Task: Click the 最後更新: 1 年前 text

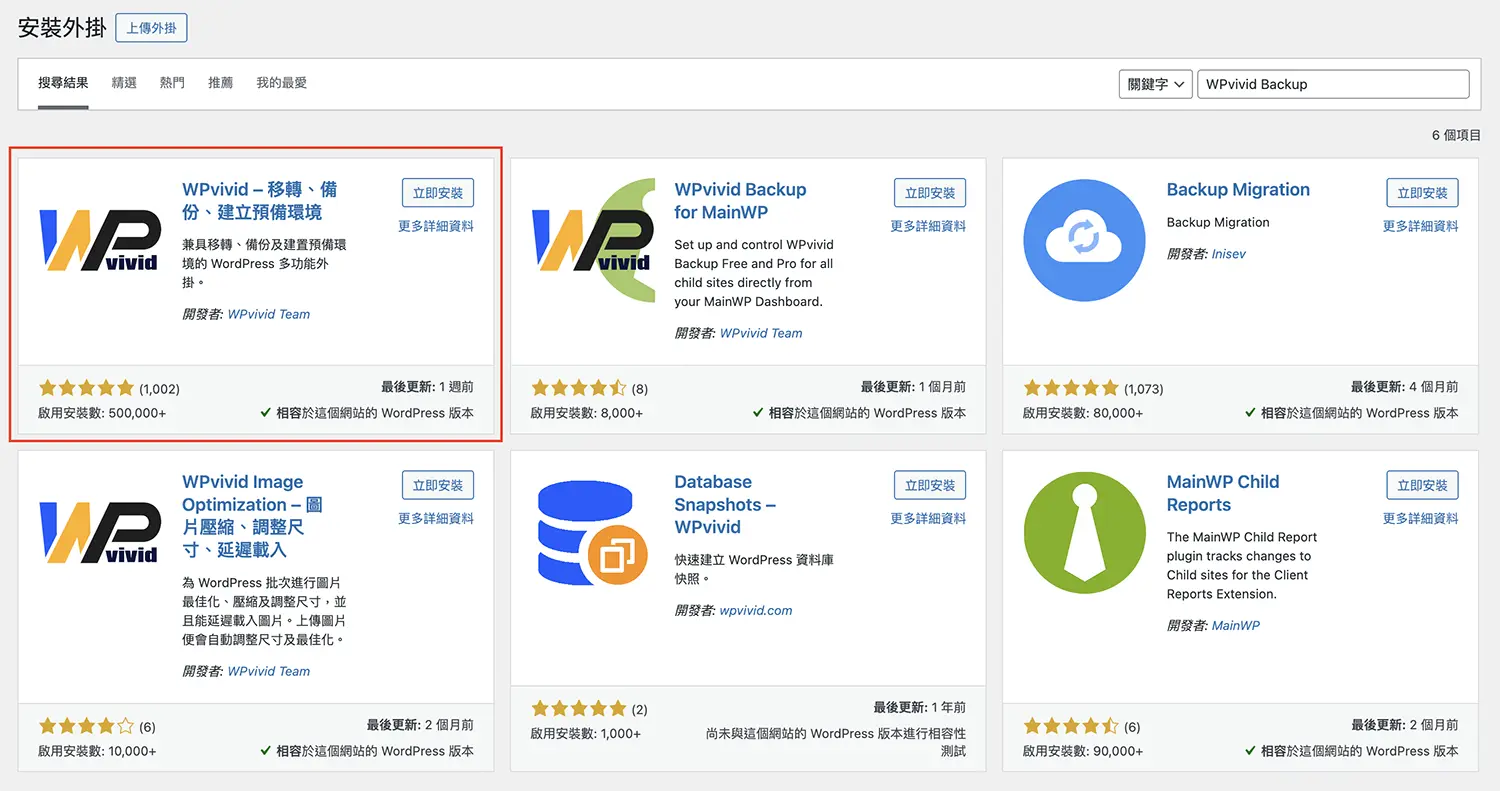Action: [x=920, y=707]
